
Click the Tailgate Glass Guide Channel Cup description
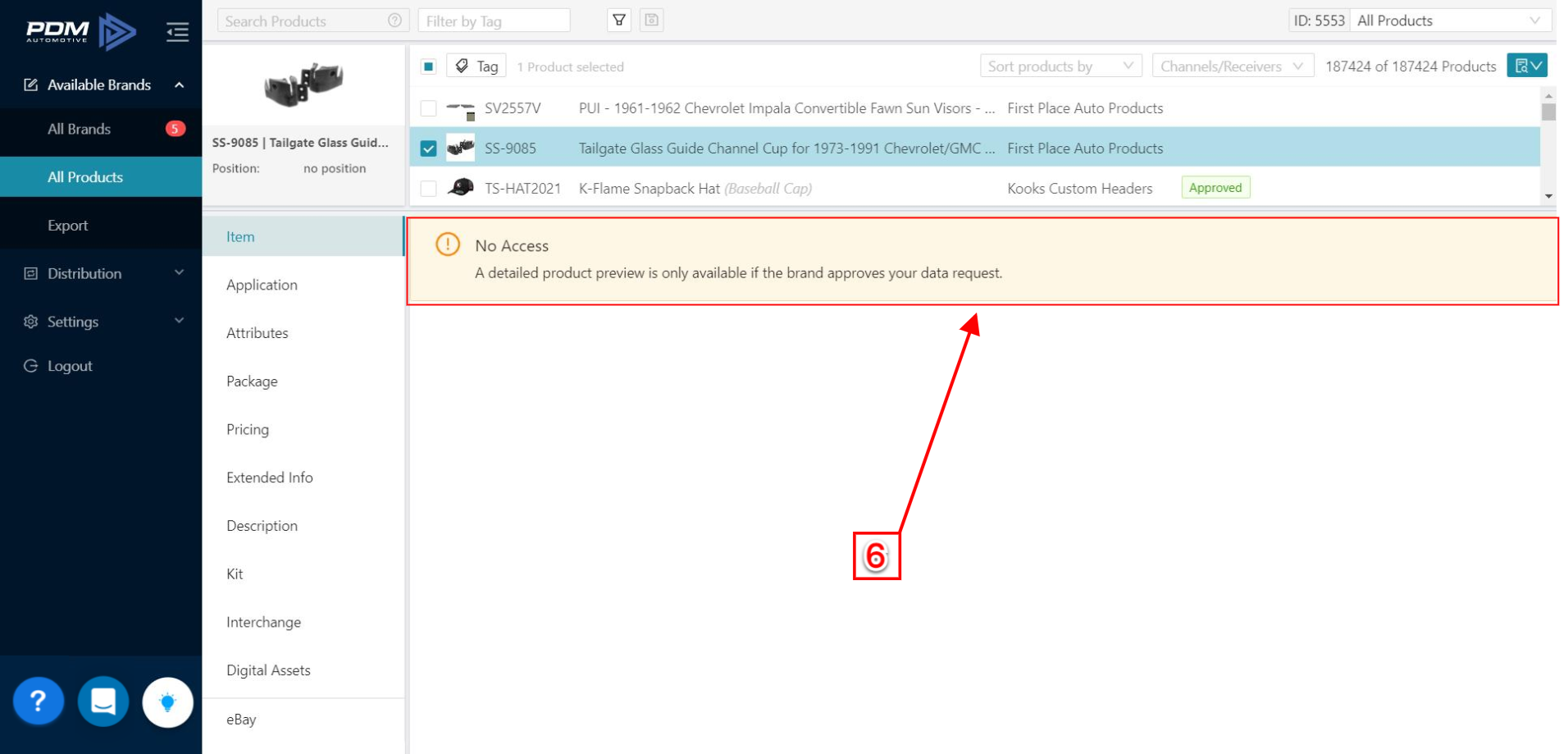coord(786,149)
